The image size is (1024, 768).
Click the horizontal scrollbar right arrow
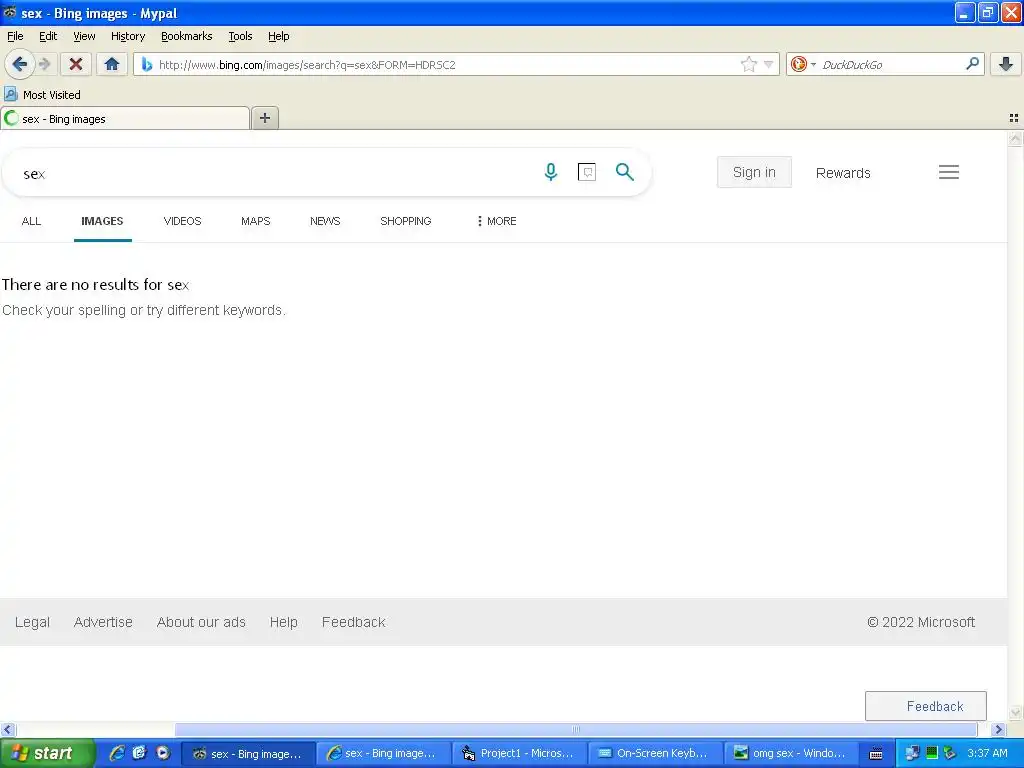point(998,729)
